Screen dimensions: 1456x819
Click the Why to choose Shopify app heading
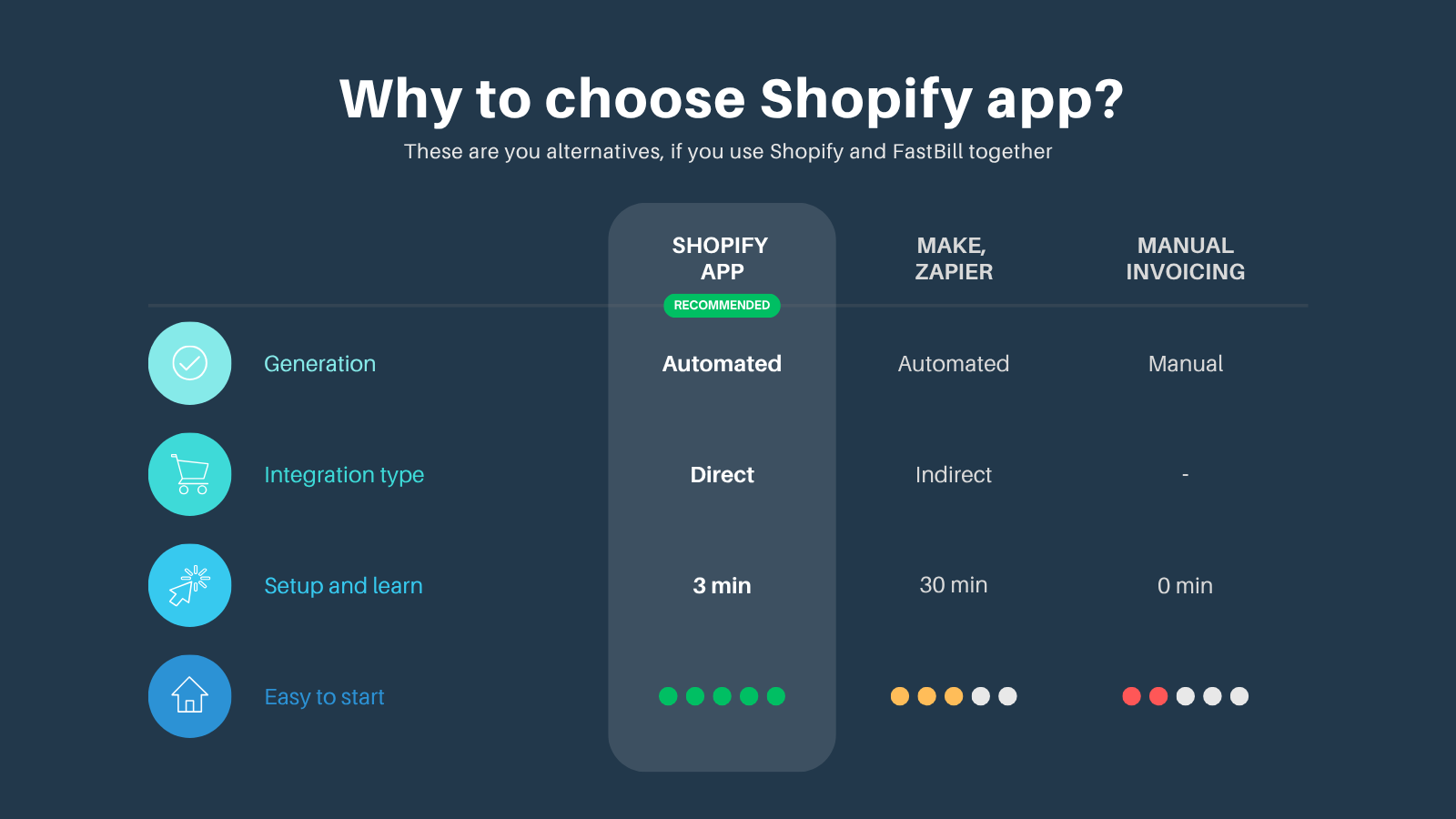pos(732,99)
